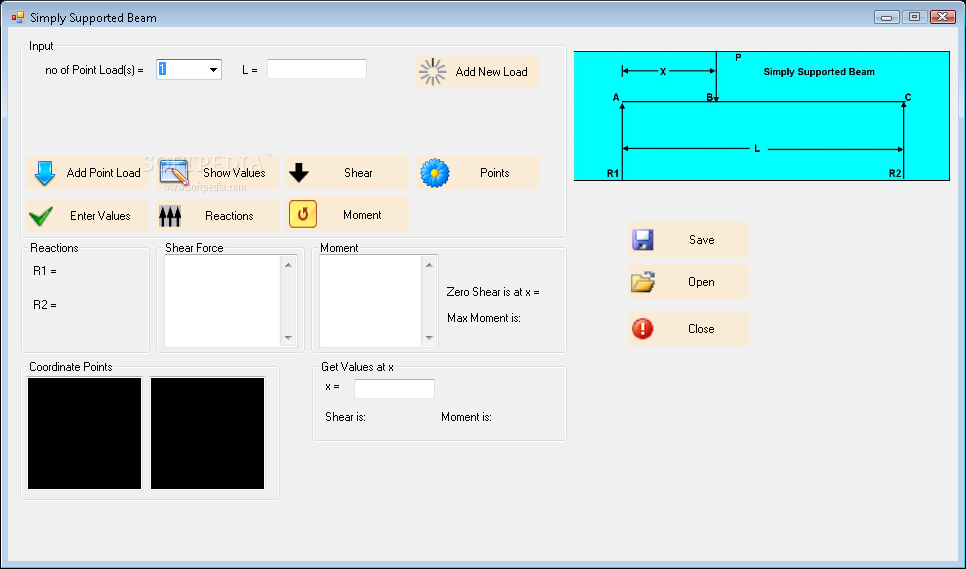Click the 'Zero Shear is at x =' text
Screen dimensions: 966x569
(x=493, y=292)
